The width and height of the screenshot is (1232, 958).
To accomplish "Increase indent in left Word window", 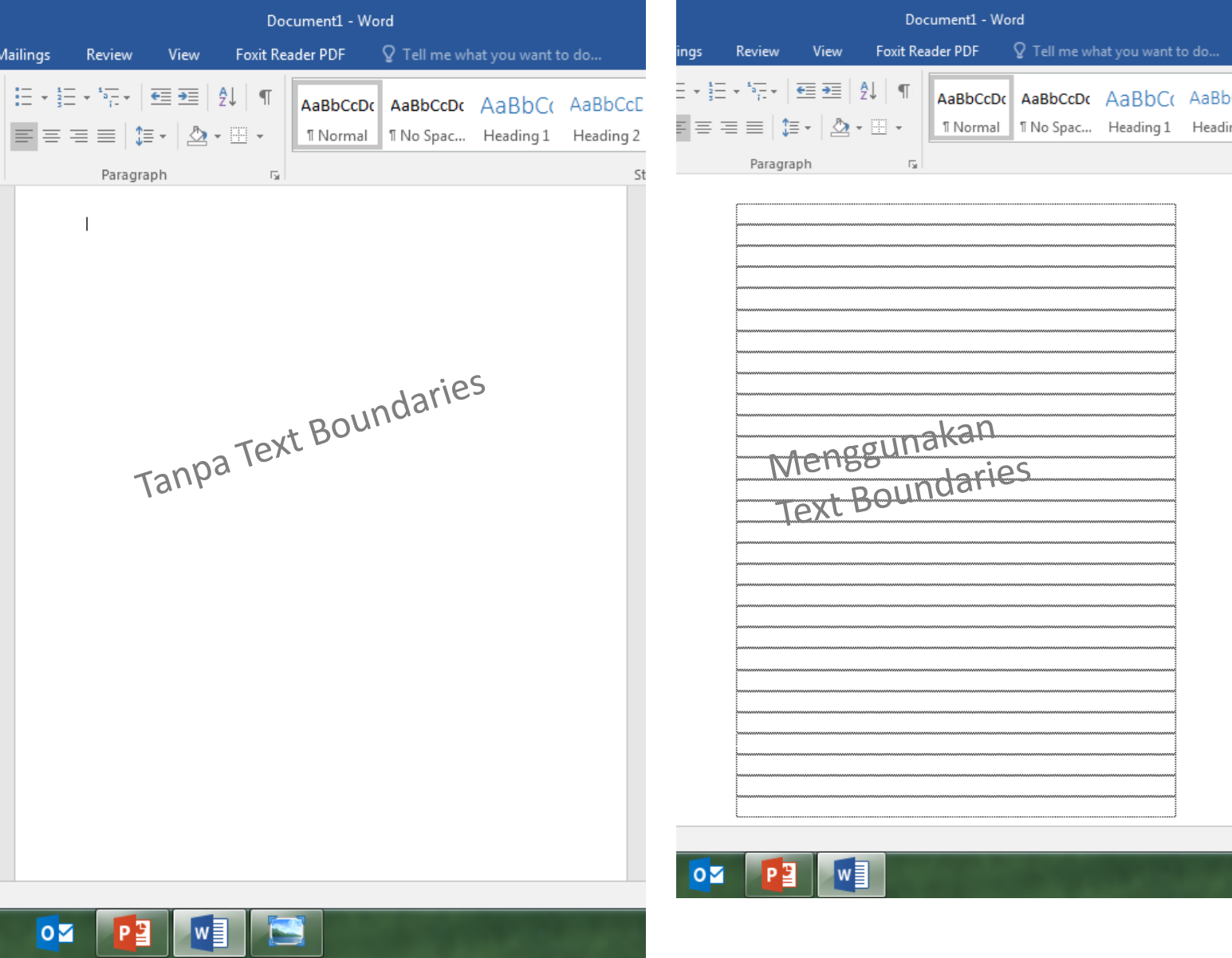I will pyautogui.click(x=188, y=97).
